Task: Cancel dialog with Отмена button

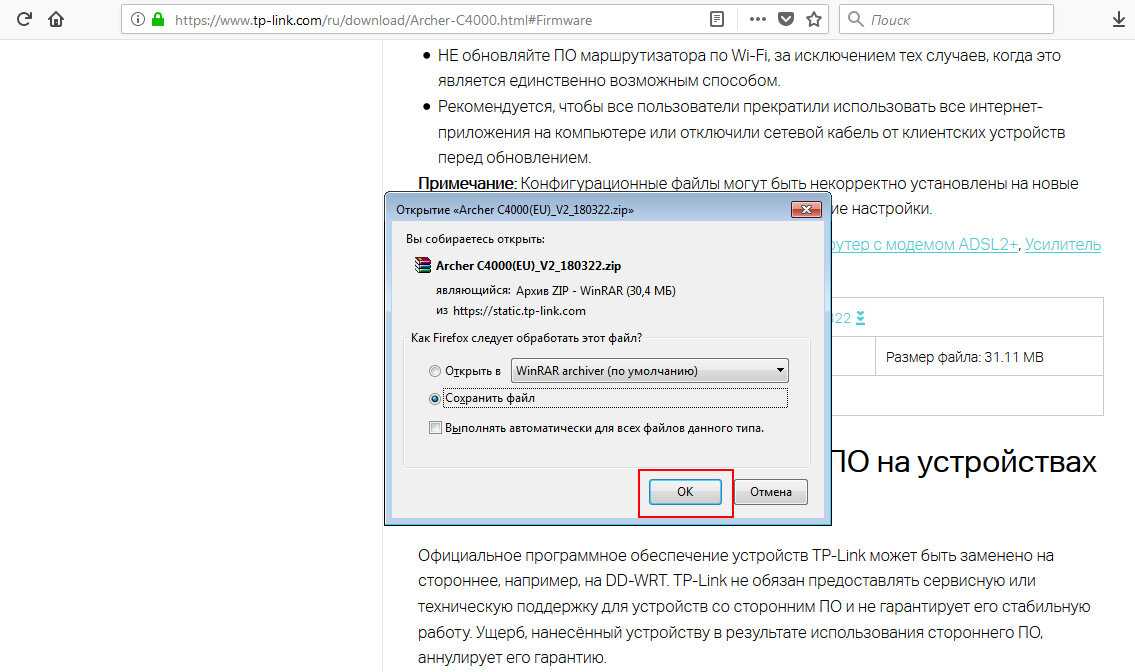Action: [770, 492]
